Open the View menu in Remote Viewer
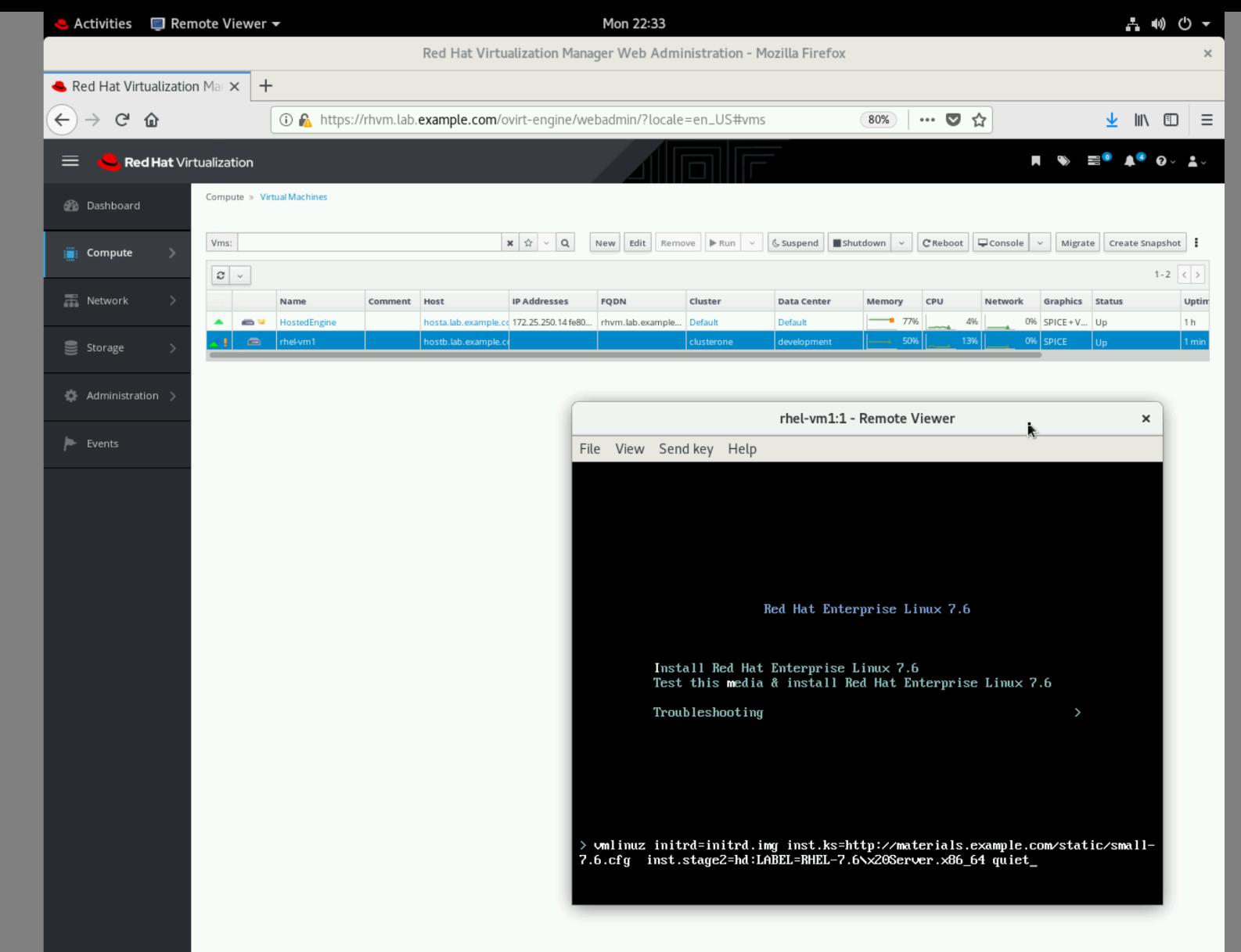 tap(630, 449)
